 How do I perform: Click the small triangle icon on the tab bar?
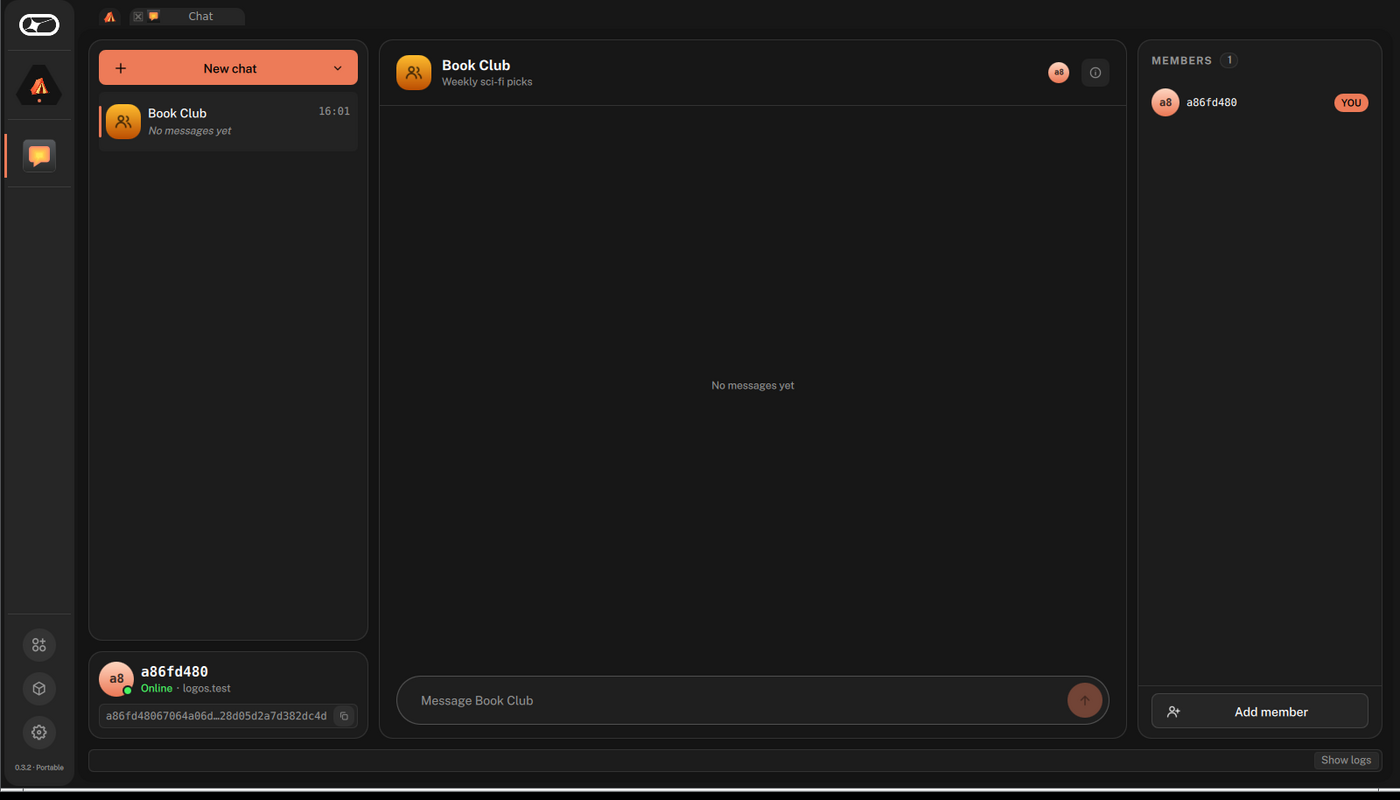pyautogui.click(x=110, y=17)
